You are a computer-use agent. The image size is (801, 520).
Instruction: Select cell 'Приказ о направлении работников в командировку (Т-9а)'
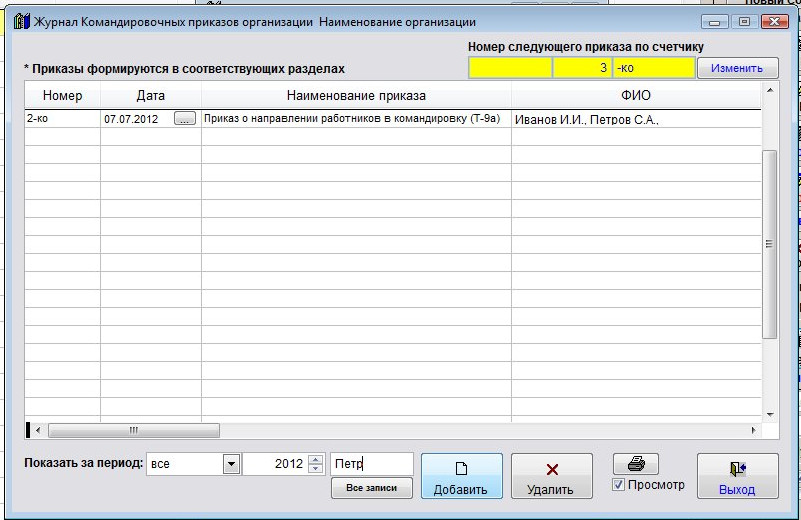click(356, 119)
